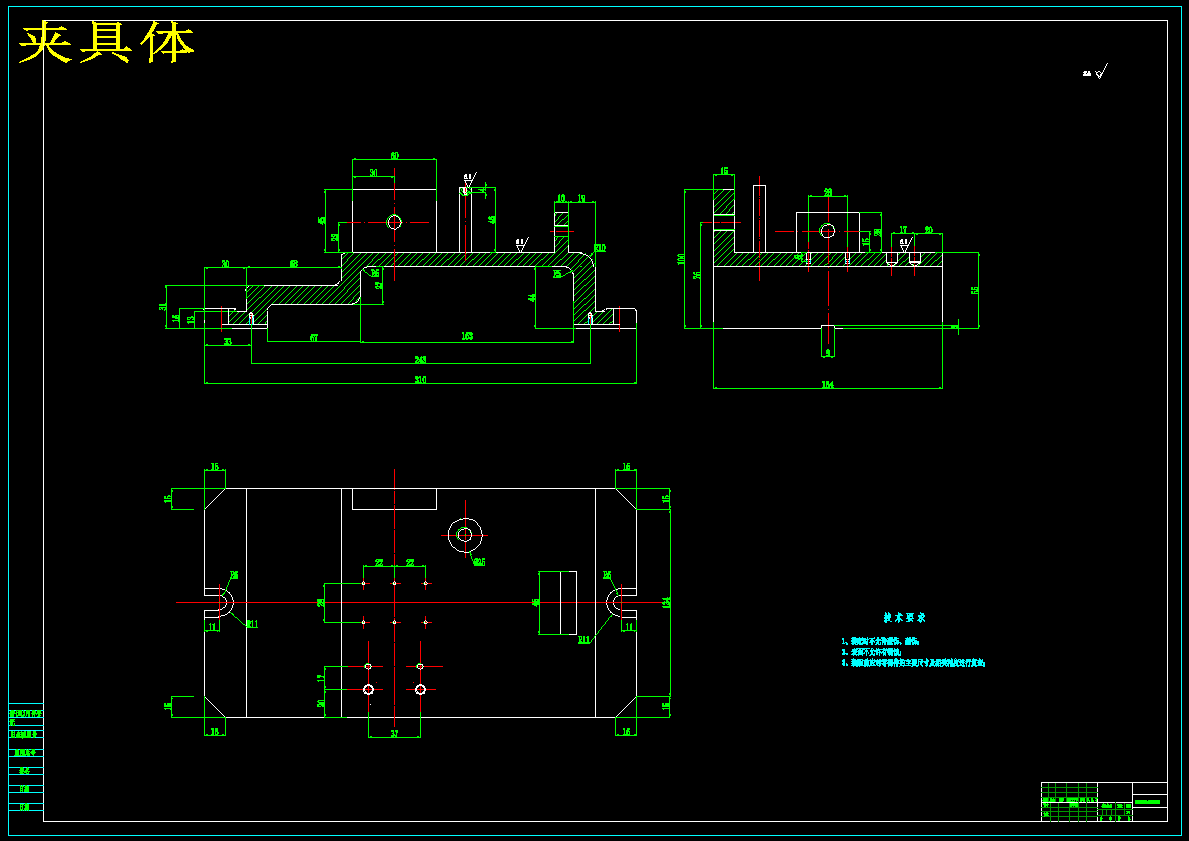Select the 67 dimension text
The width and height of the screenshot is (1189, 841).
coord(314,337)
